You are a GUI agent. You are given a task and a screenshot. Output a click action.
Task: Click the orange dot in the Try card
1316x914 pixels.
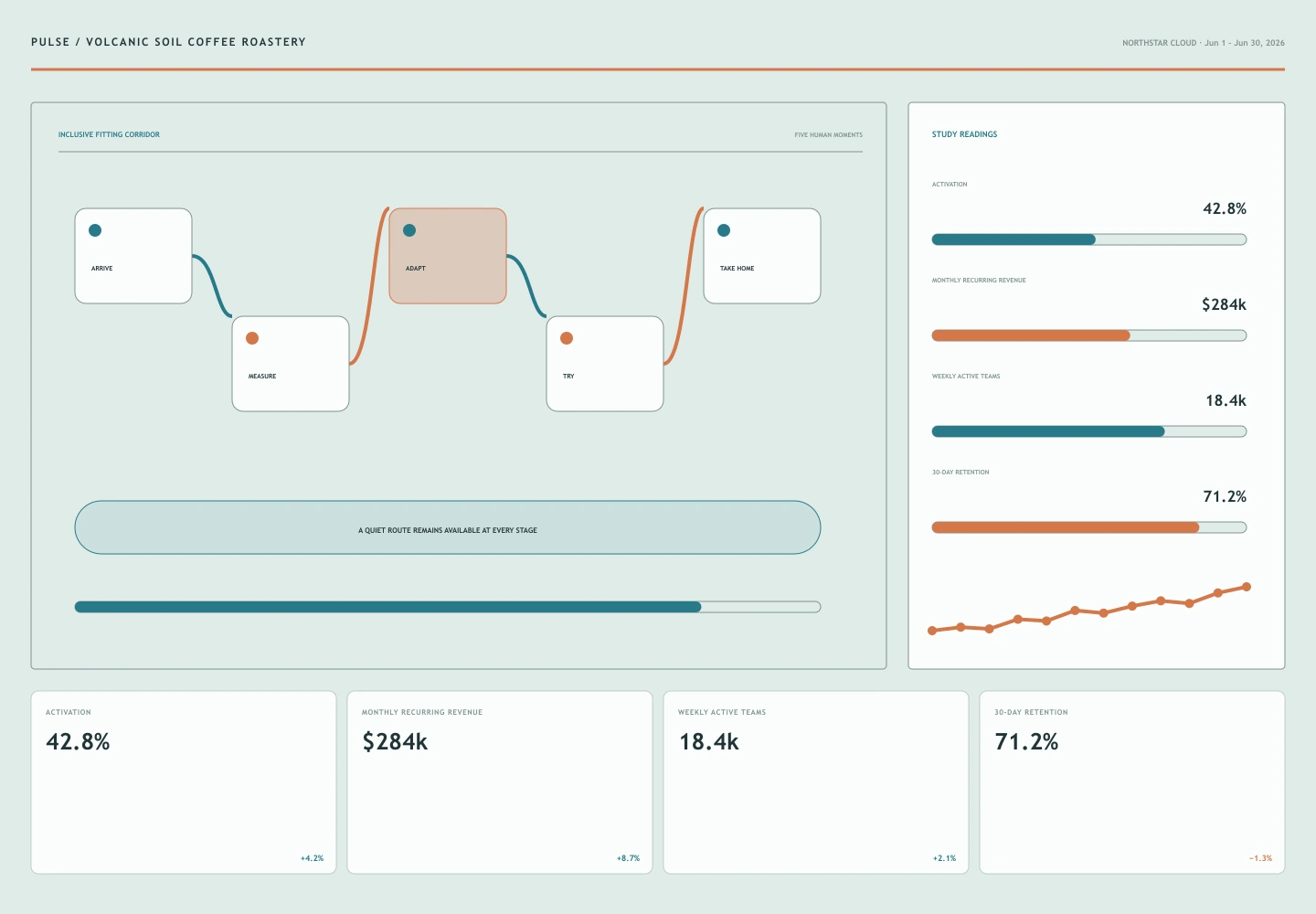point(567,338)
